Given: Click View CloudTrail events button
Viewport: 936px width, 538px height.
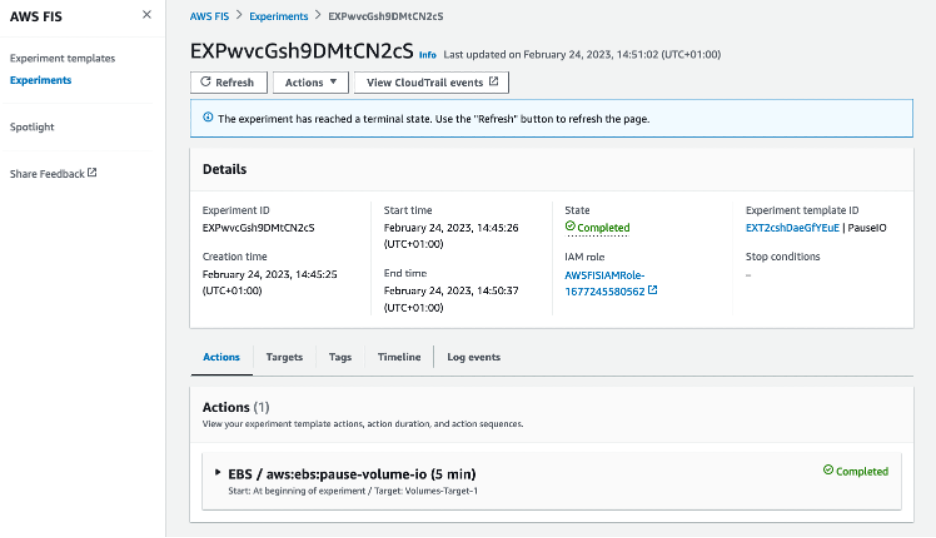Looking at the screenshot, I should pyautogui.click(x=432, y=82).
